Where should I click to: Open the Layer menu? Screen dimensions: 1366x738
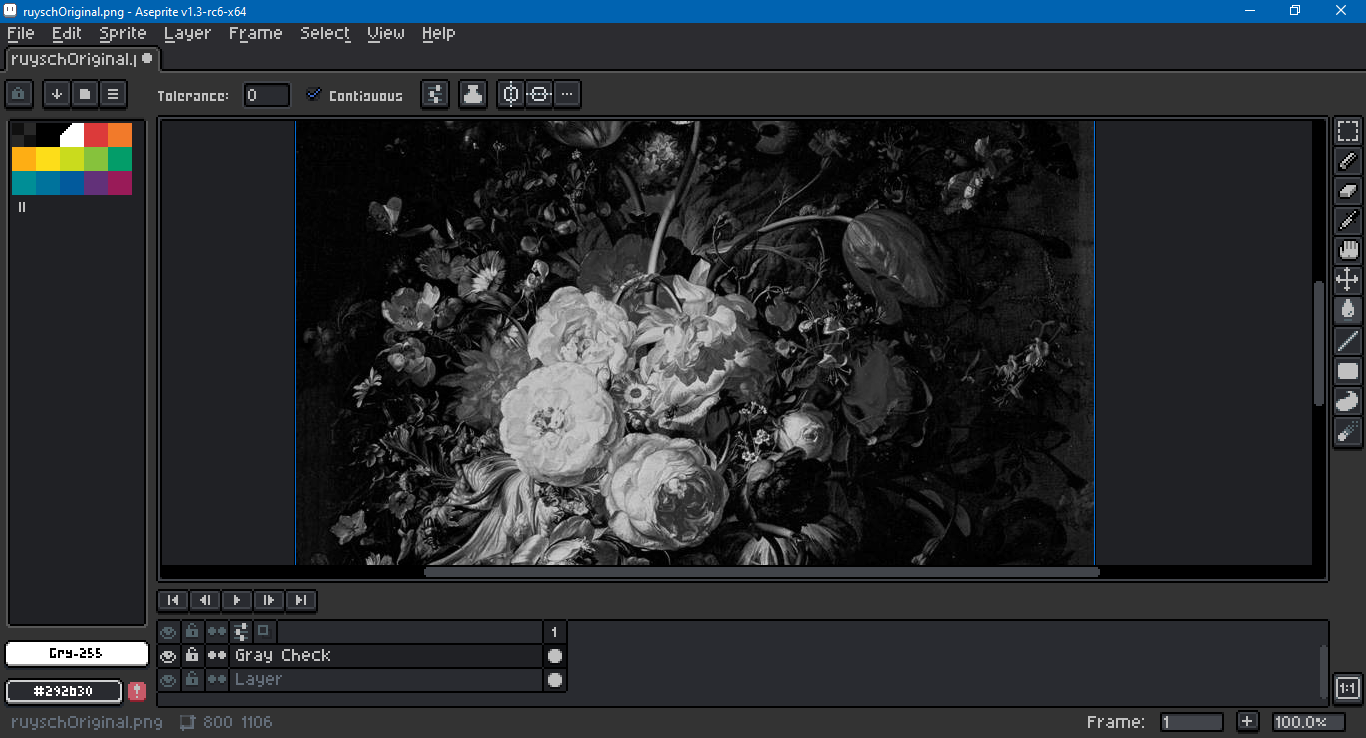click(188, 33)
